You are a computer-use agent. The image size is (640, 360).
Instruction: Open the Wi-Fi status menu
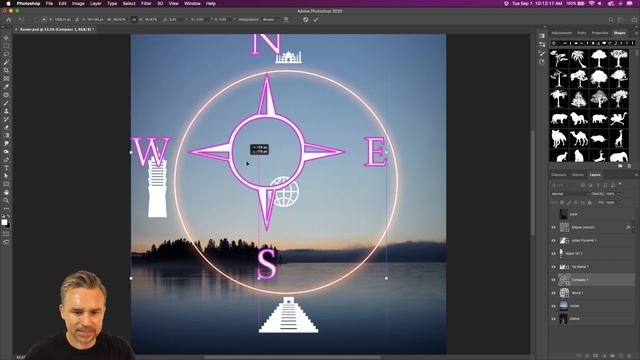point(591,3)
